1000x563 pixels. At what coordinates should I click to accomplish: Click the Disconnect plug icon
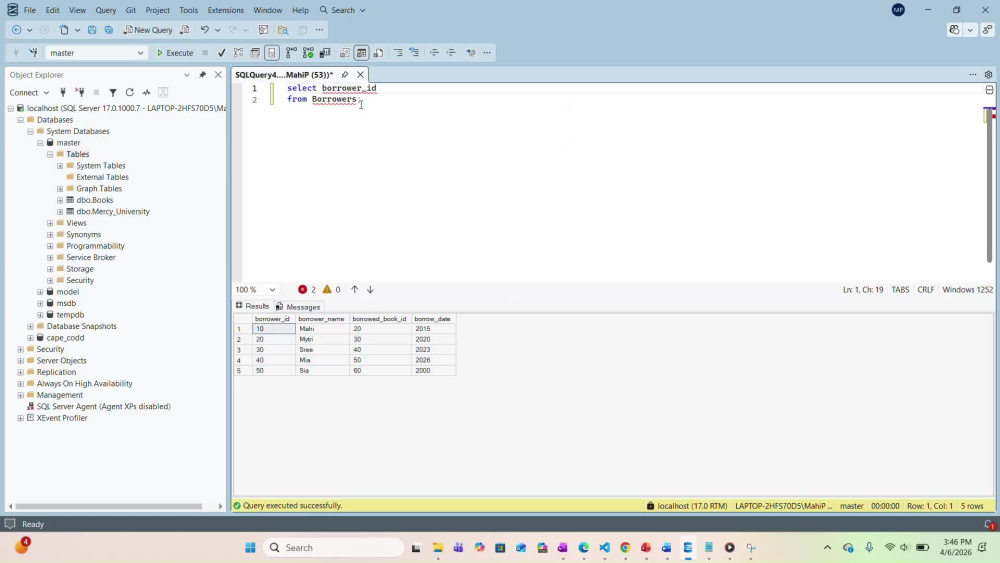(x=80, y=92)
